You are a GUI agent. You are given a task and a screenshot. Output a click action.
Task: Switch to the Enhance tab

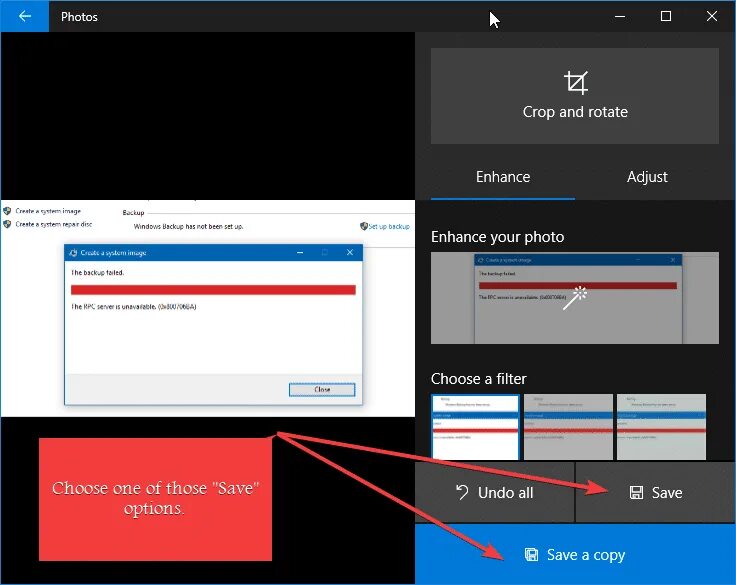tap(503, 177)
